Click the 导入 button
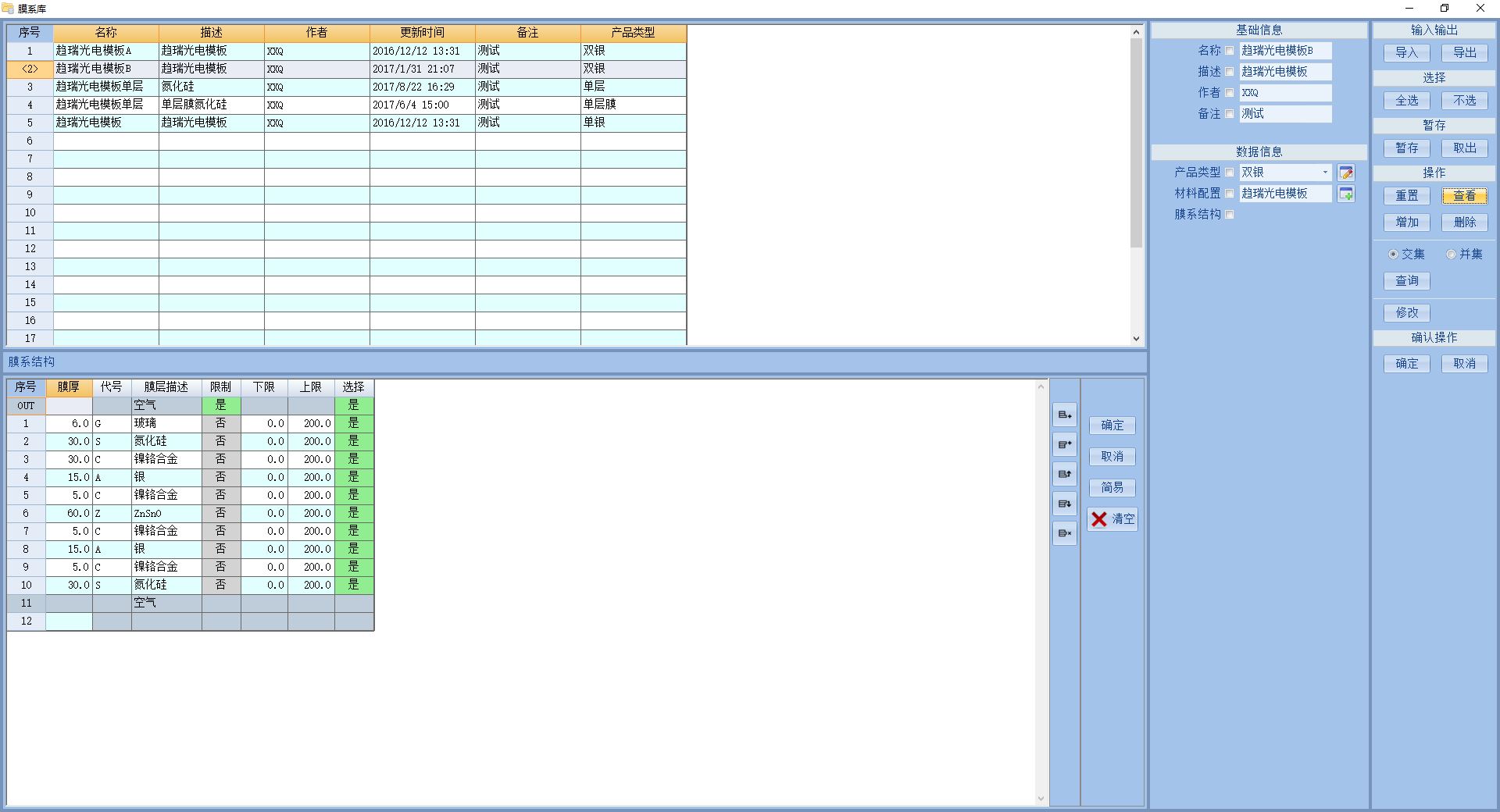Screen dimensions: 1500x812 (x=1407, y=53)
